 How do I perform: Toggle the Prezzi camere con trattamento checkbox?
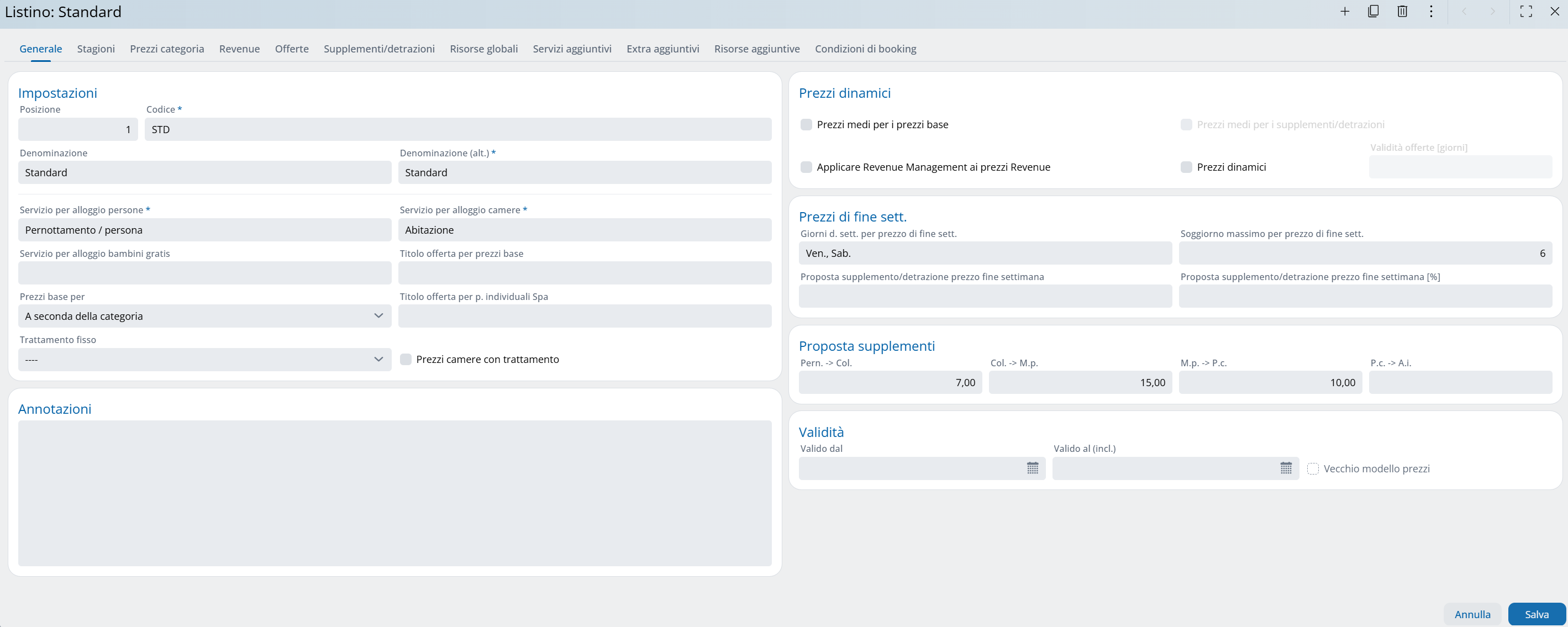click(x=406, y=360)
